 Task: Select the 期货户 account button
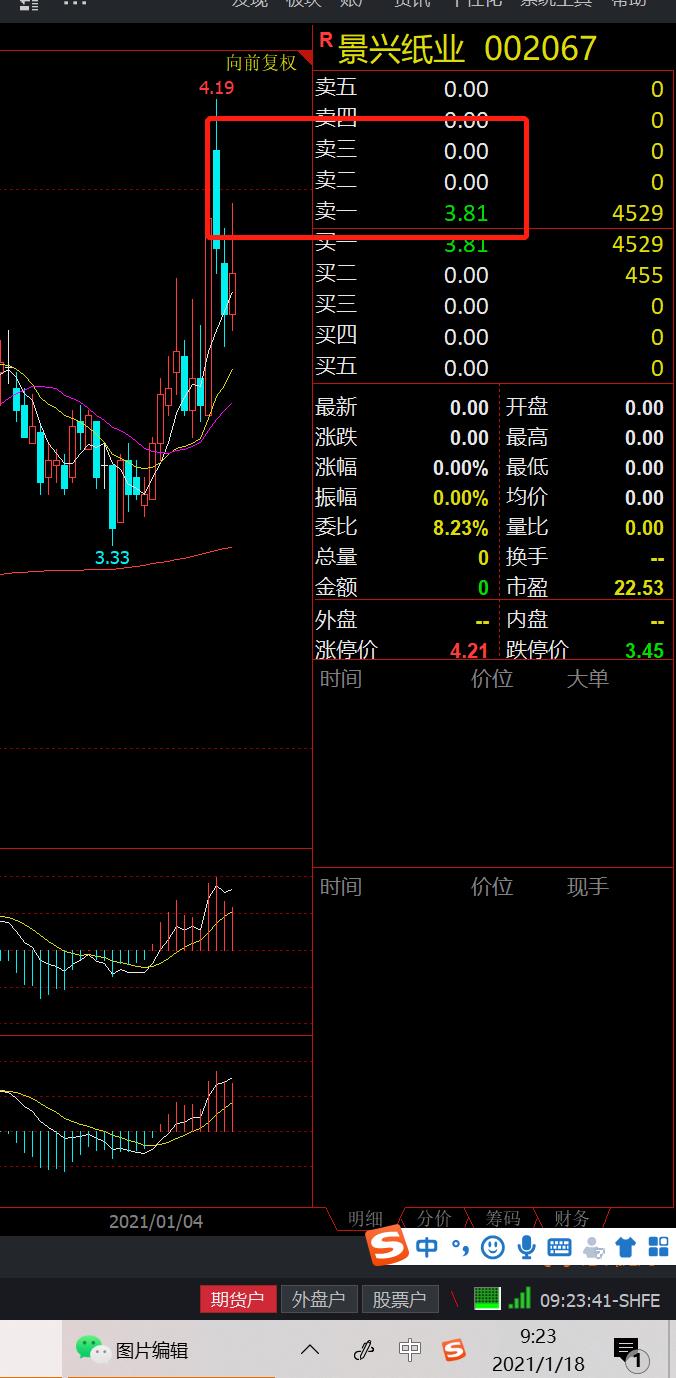tap(237, 1299)
